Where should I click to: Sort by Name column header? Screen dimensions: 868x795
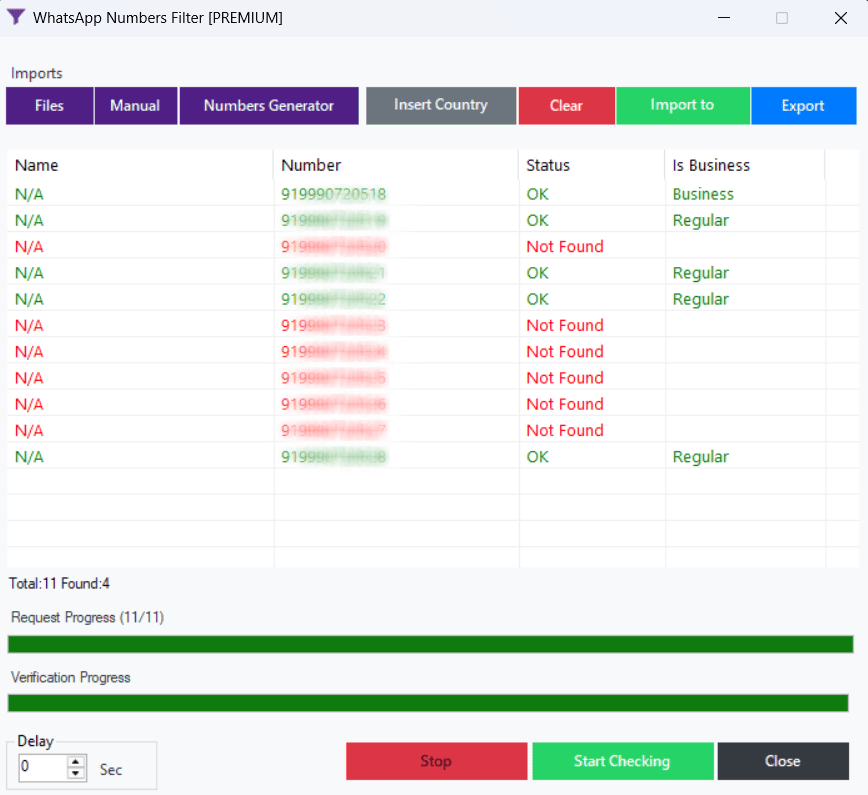140,165
